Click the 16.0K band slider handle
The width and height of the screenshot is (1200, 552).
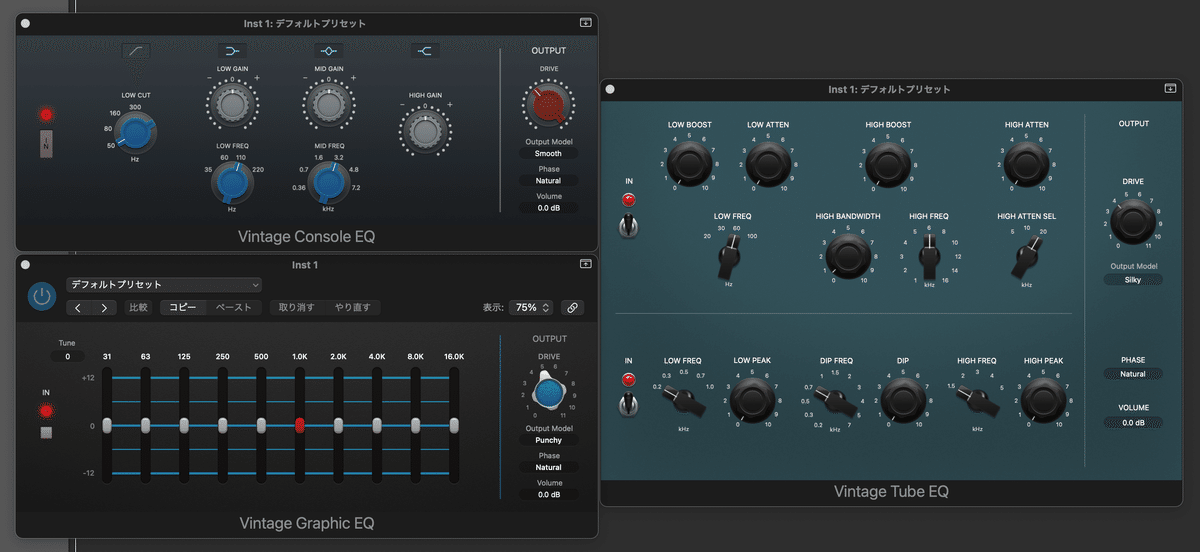click(x=454, y=425)
